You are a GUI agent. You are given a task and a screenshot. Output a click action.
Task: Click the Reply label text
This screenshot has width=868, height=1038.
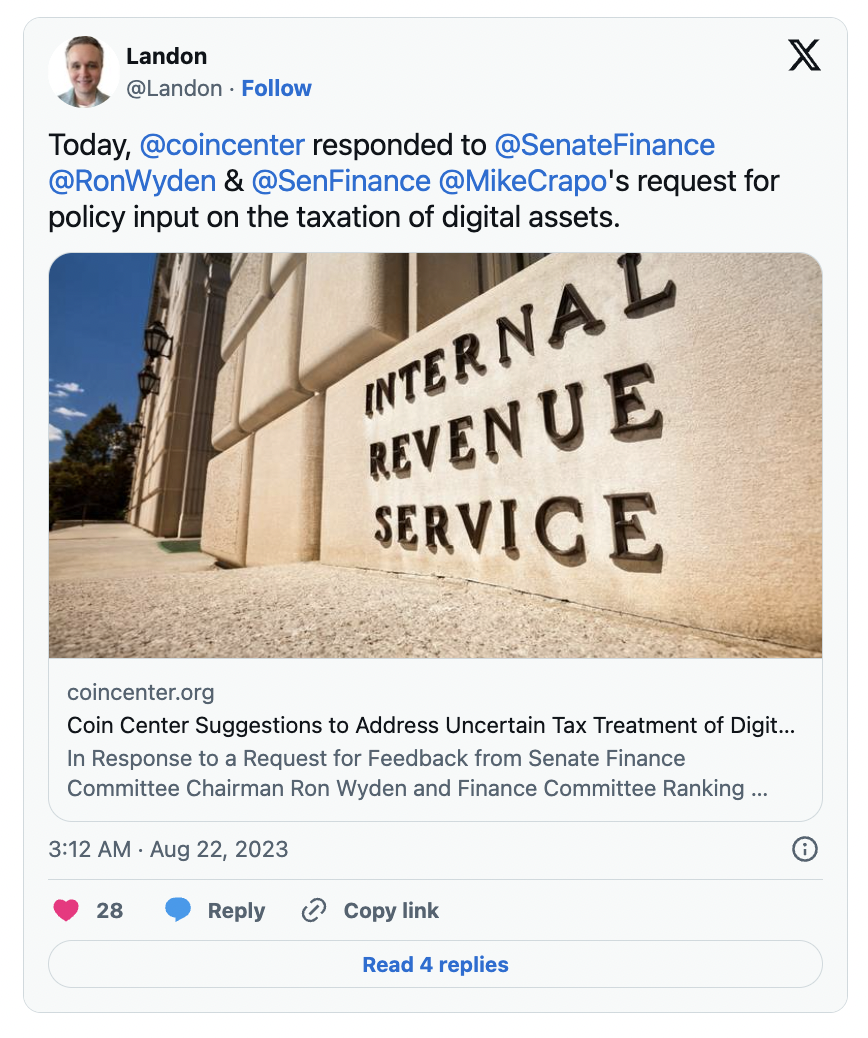point(236,911)
